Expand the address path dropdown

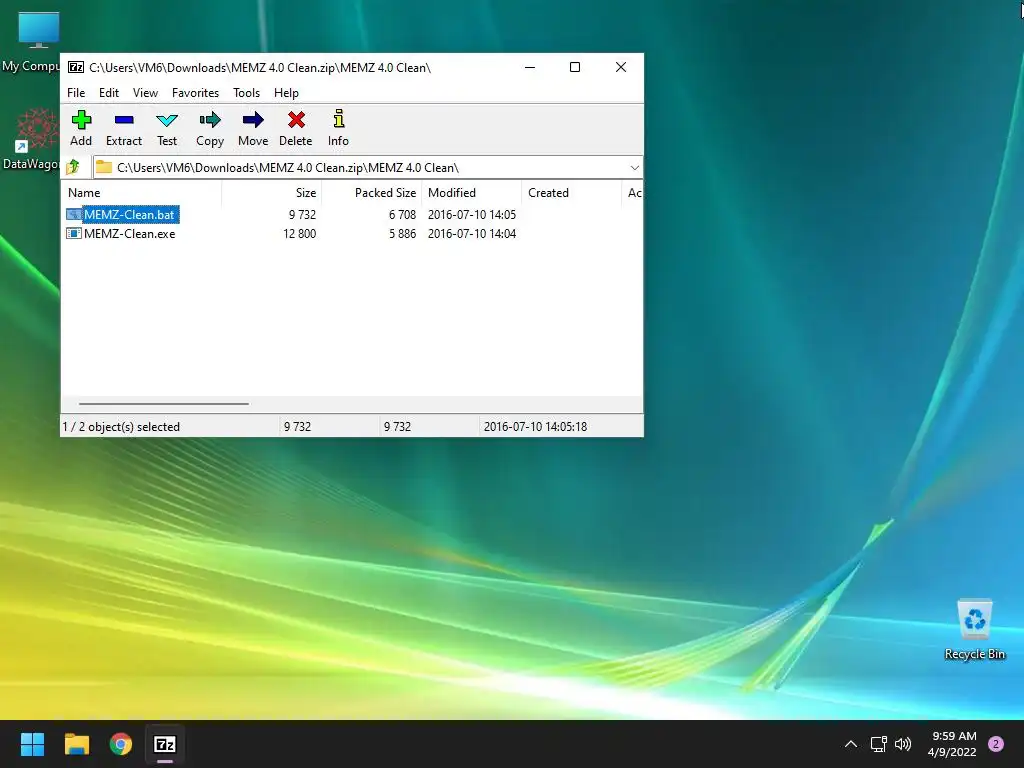[x=634, y=168]
